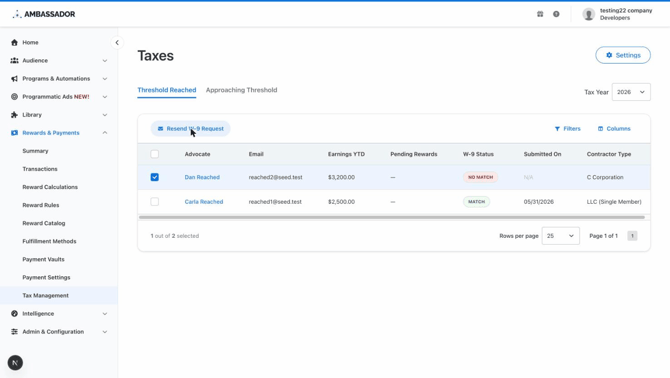Viewport: 670px width, 378px height.
Task: Click the Programmatic Ads target icon
Action: point(15,97)
